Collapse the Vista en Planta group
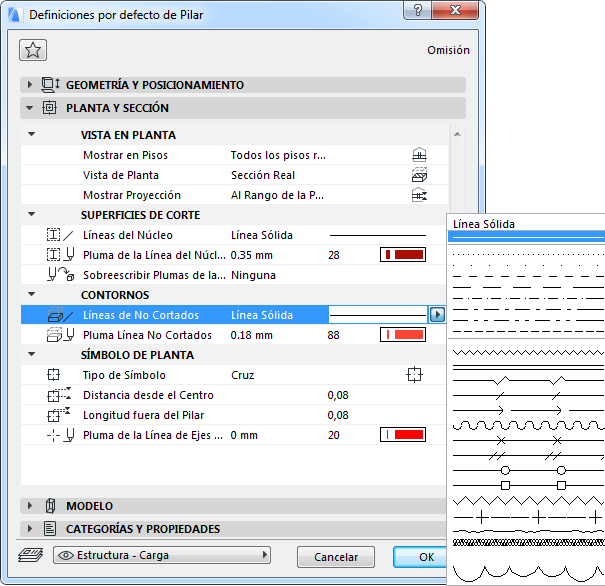Screen dimensions: 605x586 [x=32, y=135]
